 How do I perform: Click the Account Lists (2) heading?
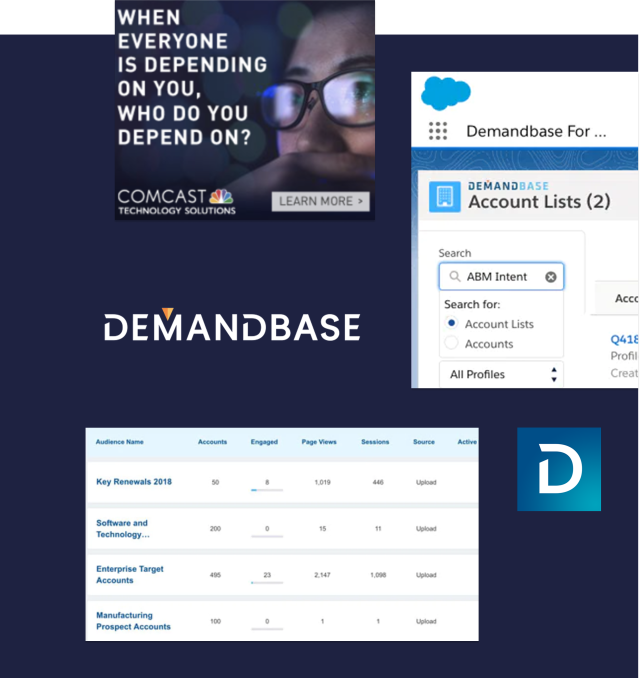[539, 202]
